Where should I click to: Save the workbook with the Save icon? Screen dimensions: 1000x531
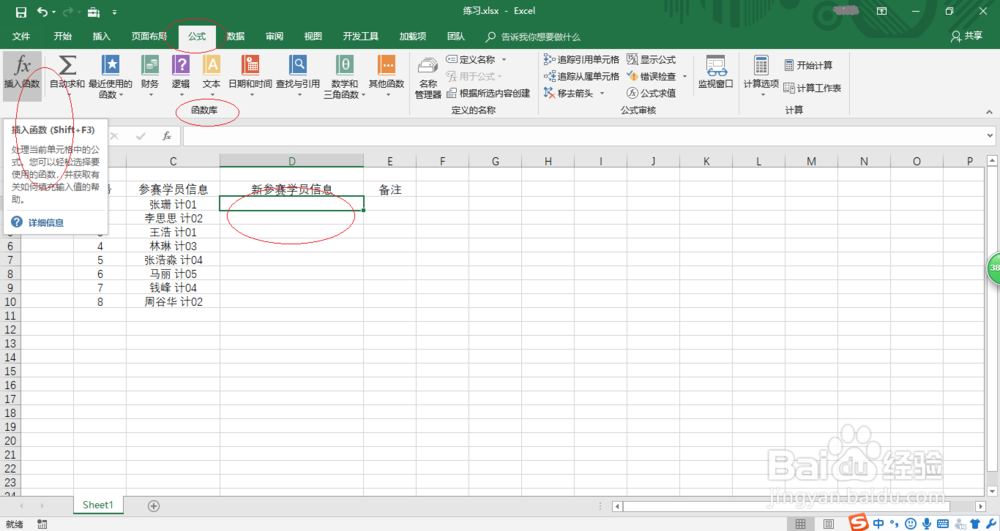click(21, 12)
